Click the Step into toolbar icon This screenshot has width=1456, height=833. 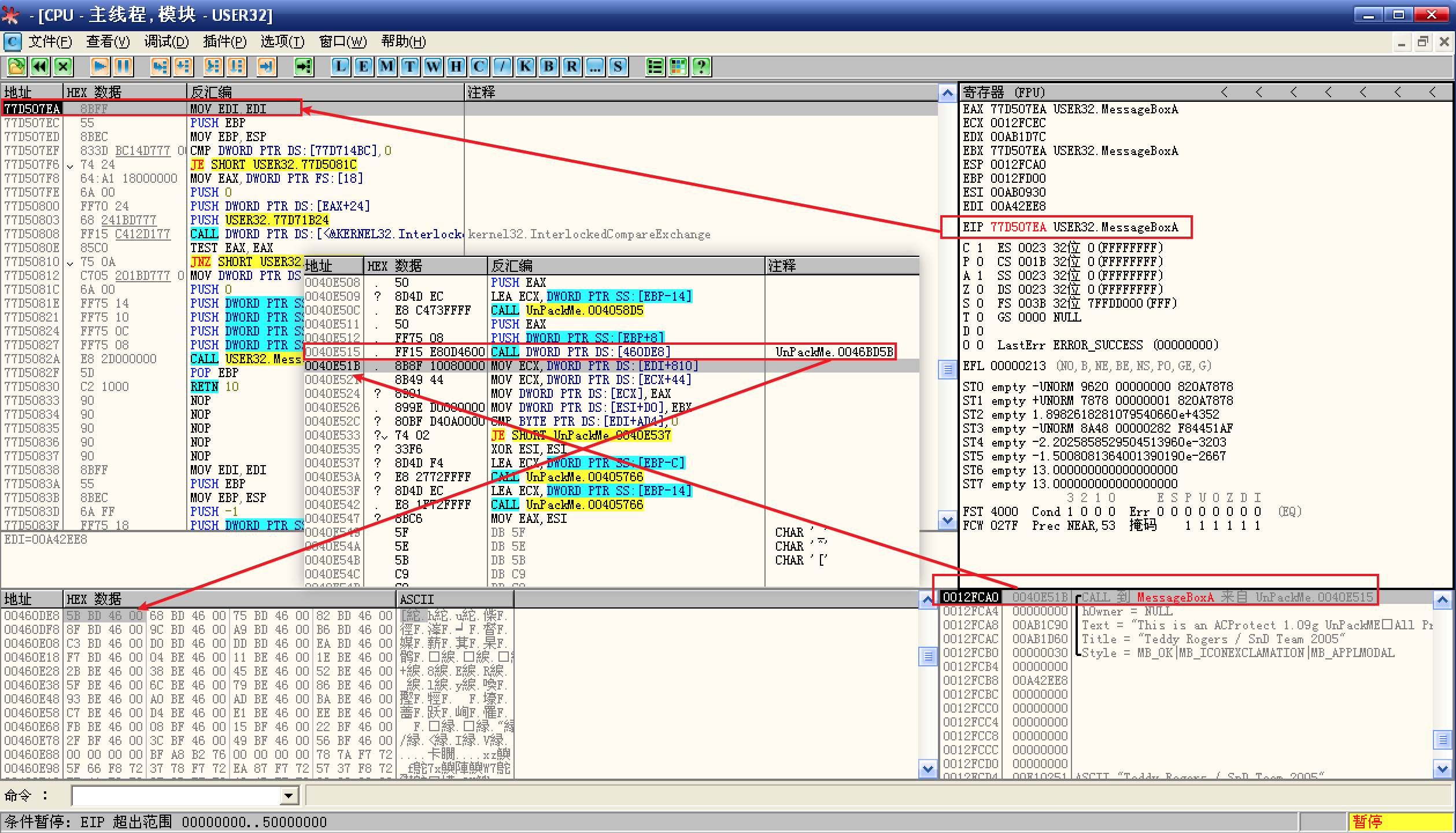point(160,67)
